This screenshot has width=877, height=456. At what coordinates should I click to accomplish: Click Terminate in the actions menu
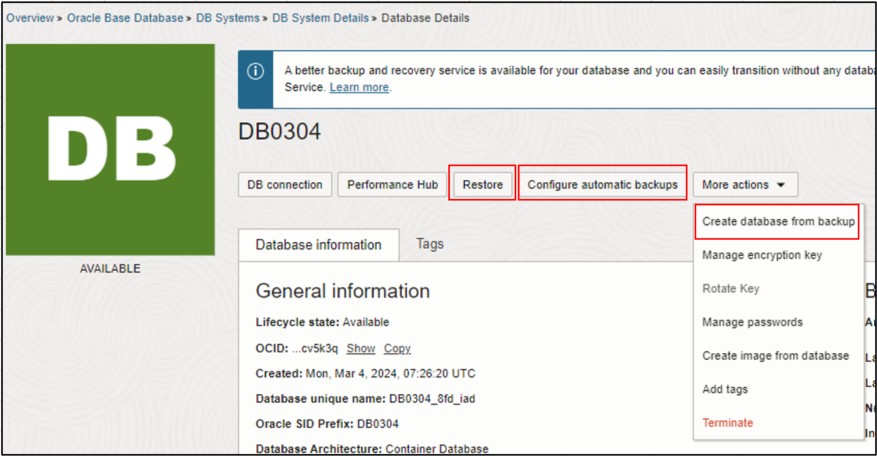[728, 423]
